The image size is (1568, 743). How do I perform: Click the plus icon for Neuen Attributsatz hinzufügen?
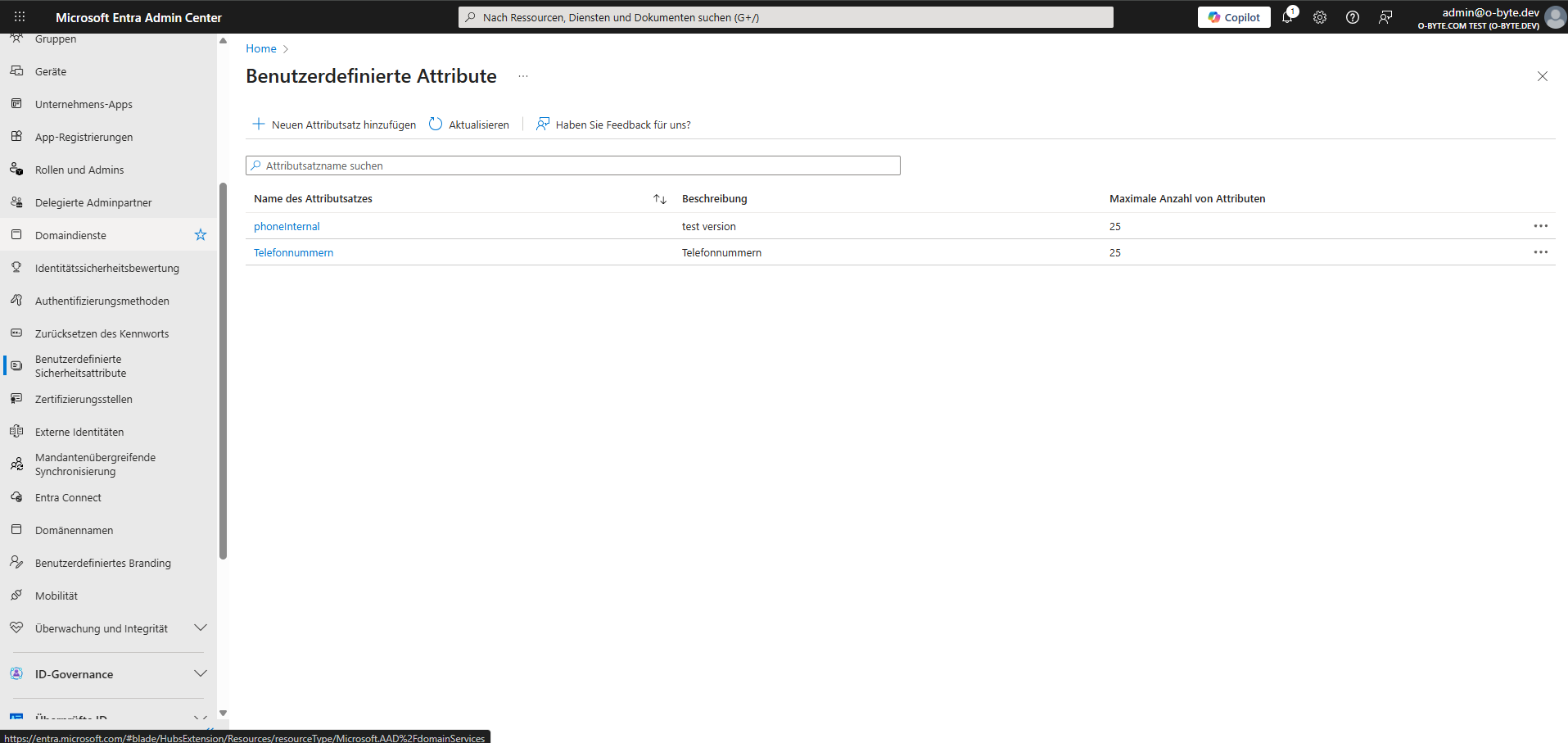pyautogui.click(x=259, y=125)
